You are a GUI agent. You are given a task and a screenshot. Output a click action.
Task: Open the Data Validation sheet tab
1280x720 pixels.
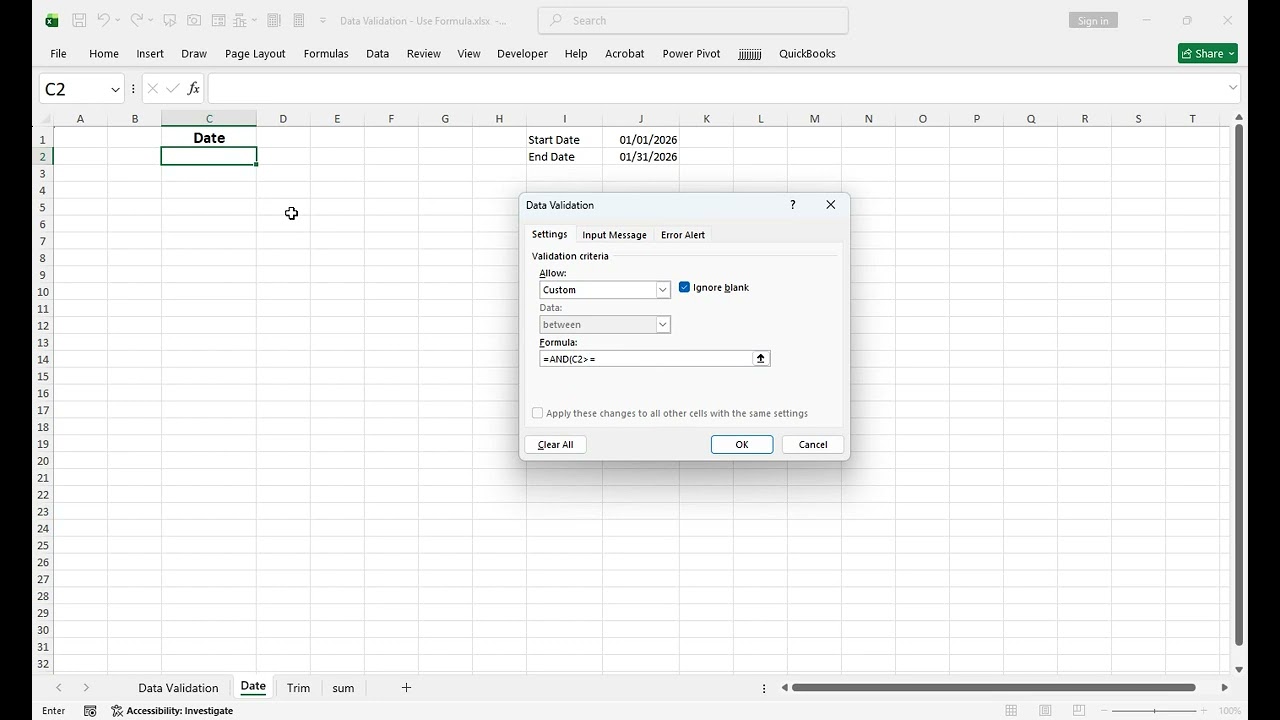pos(178,688)
